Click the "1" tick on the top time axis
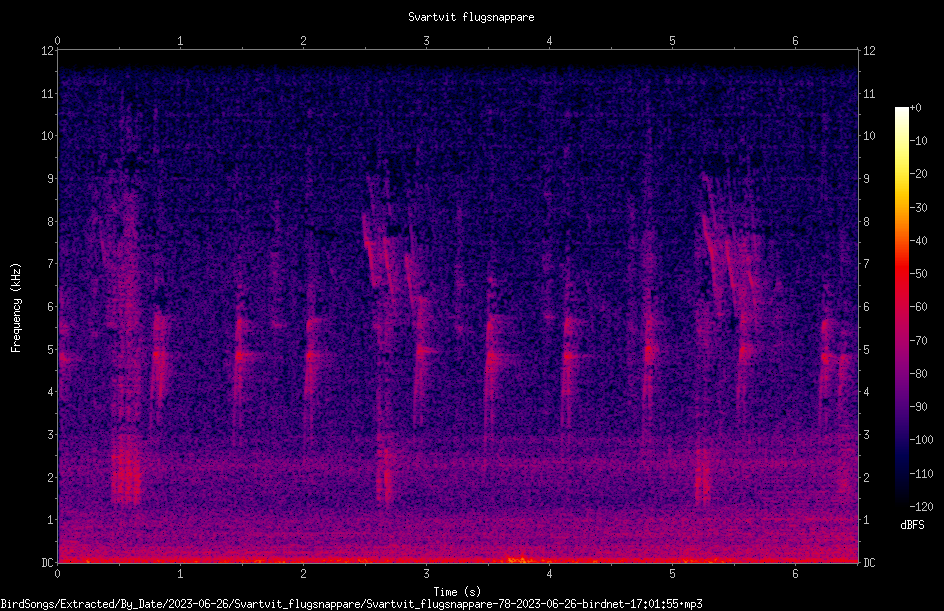944x611 pixels. [x=180, y=41]
